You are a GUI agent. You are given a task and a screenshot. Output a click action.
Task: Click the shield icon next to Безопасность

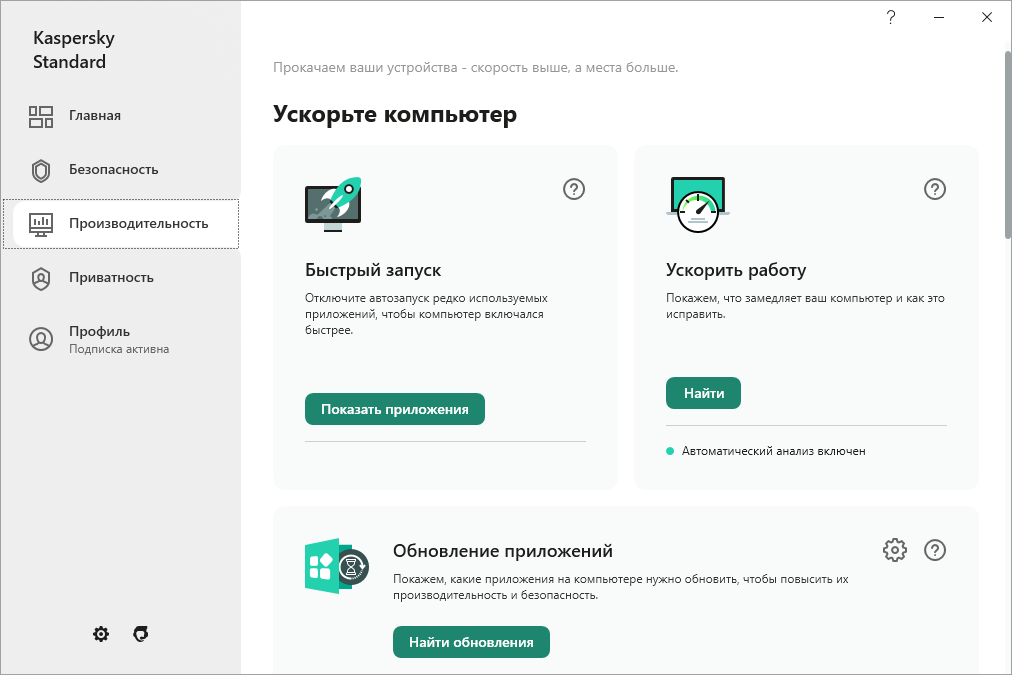click(x=40, y=169)
